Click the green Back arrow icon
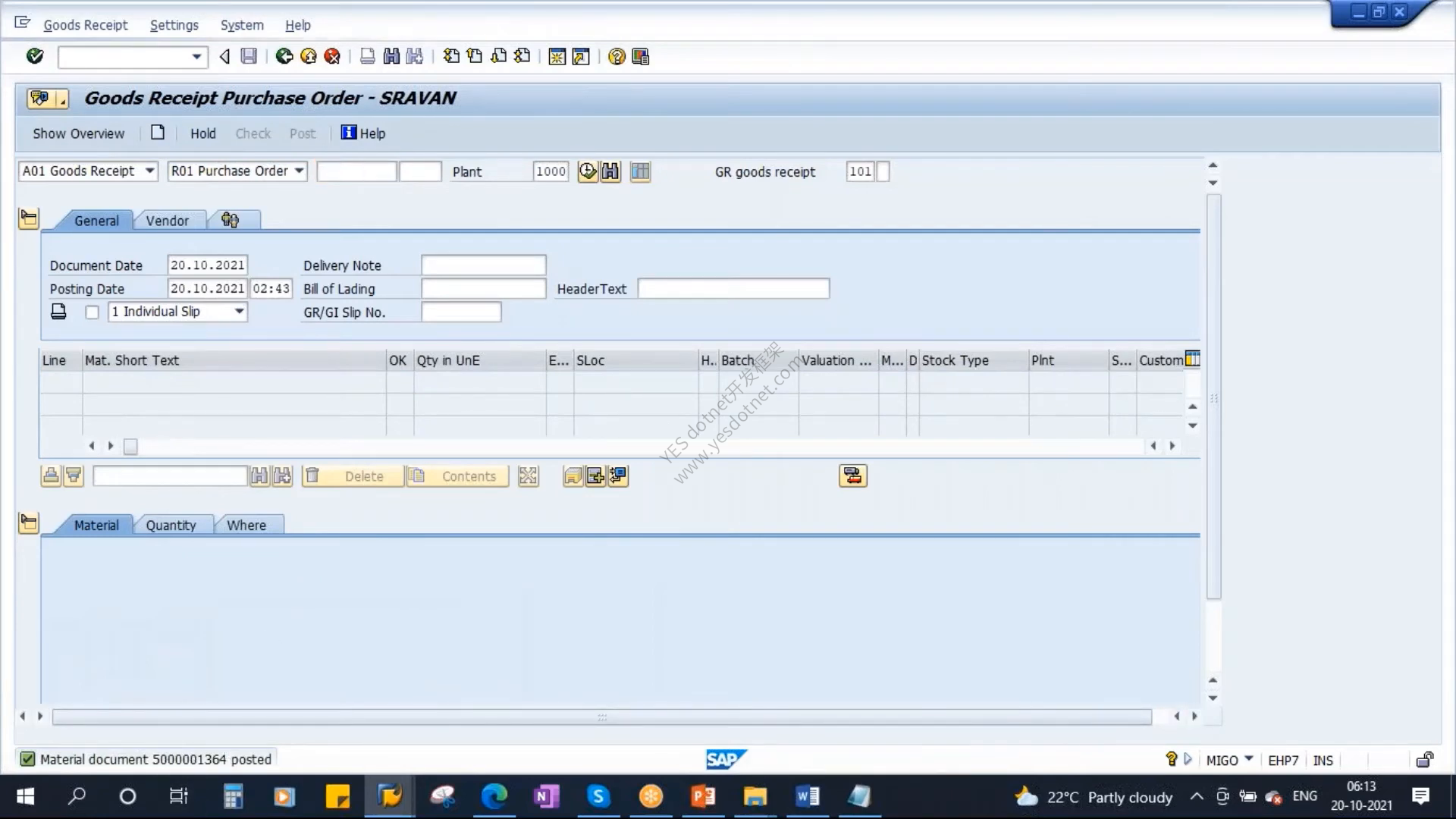 pos(284,56)
